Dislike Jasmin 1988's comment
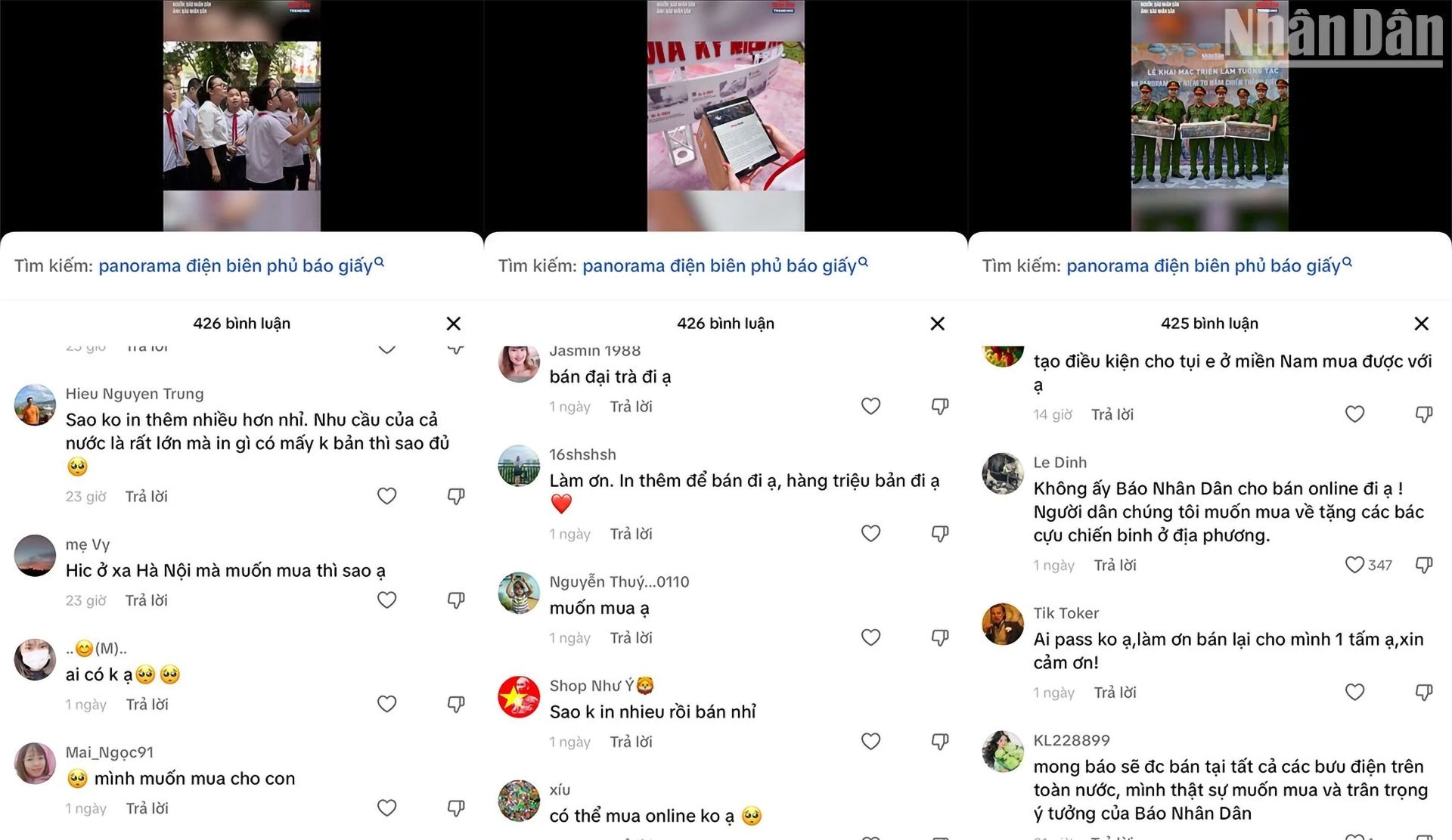Screen dimensions: 1452x840 (x=940, y=407)
